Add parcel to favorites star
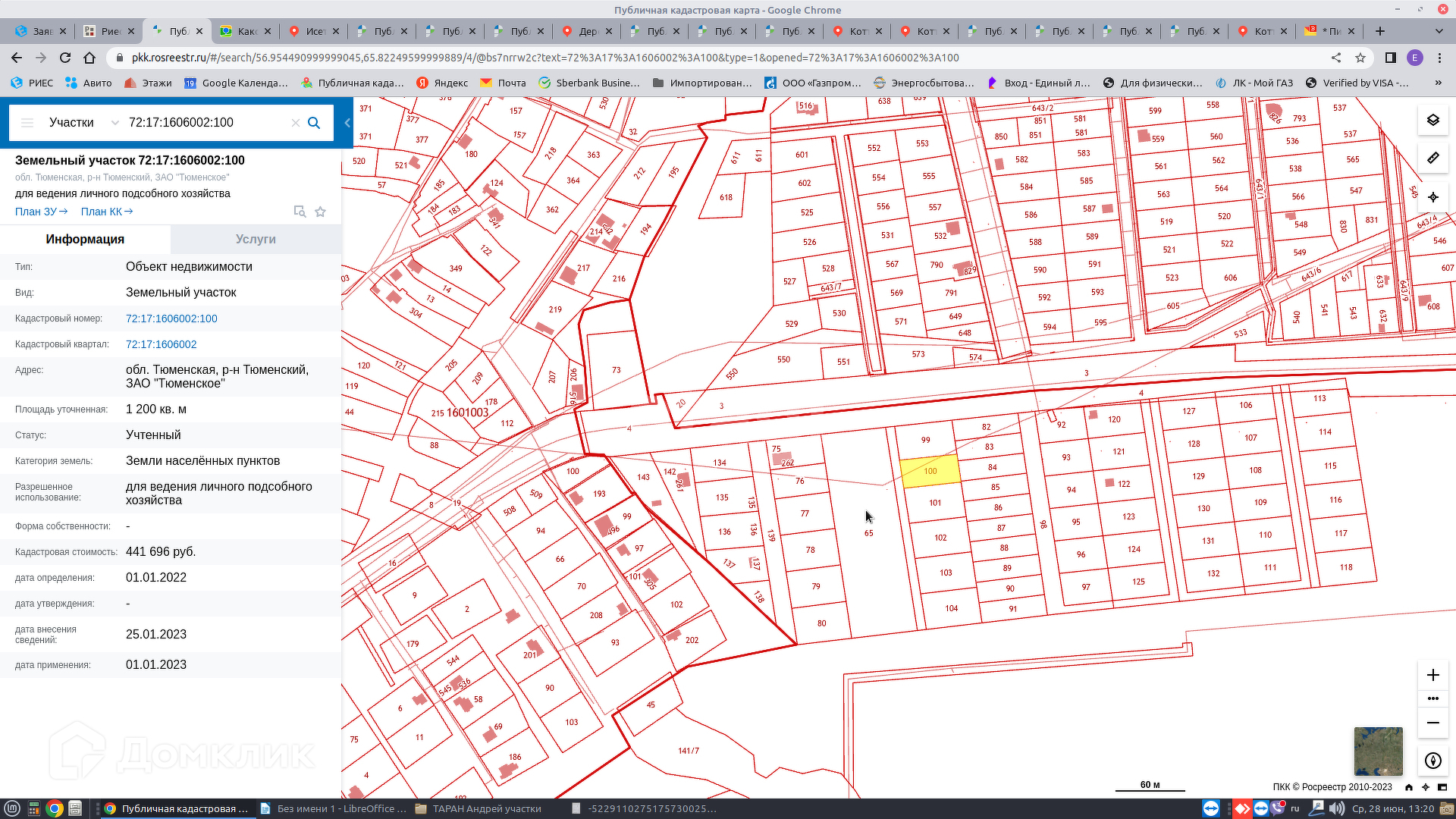 pyautogui.click(x=321, y=212)
